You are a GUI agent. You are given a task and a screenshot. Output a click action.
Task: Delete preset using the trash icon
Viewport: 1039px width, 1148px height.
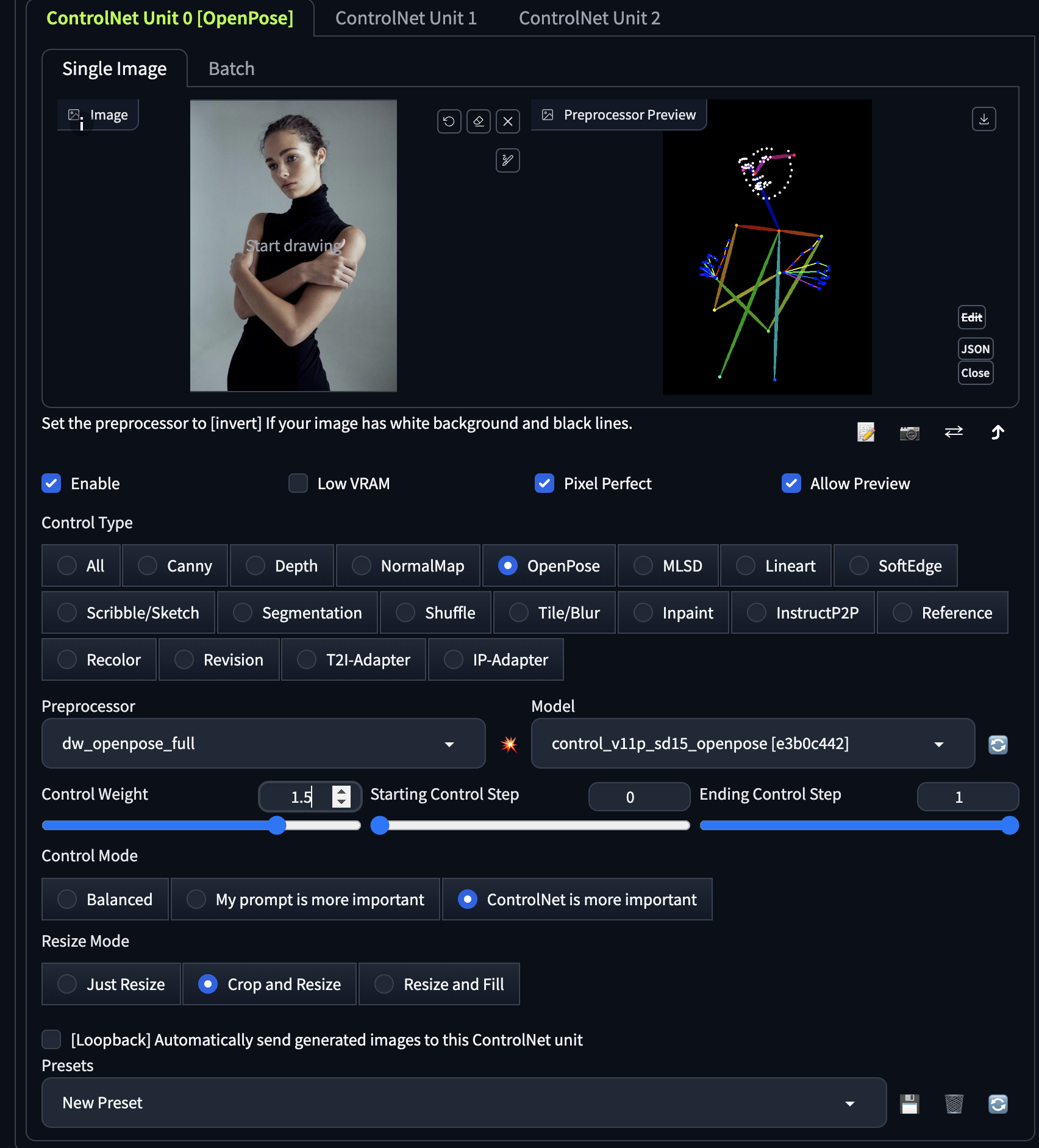(x=954, y=1103)
